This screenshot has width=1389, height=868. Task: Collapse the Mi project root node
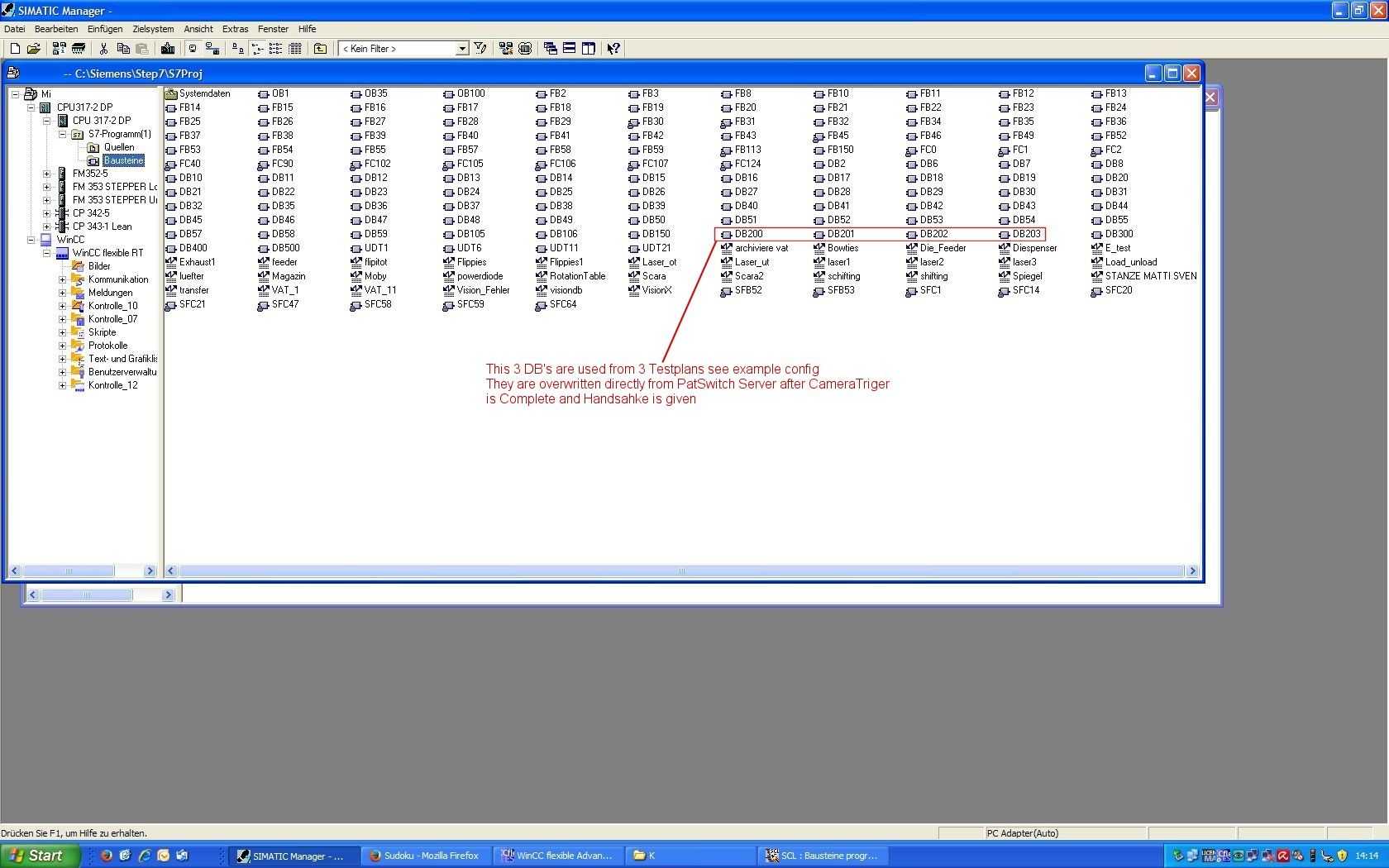pos(15,94)
